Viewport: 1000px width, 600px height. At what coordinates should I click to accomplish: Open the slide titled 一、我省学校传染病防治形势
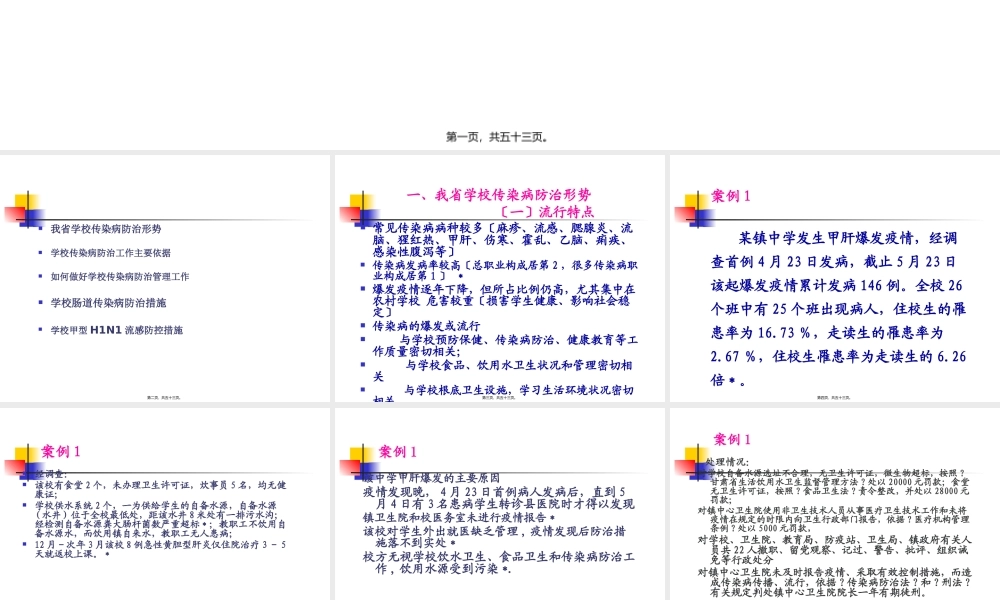coord(500,278)
